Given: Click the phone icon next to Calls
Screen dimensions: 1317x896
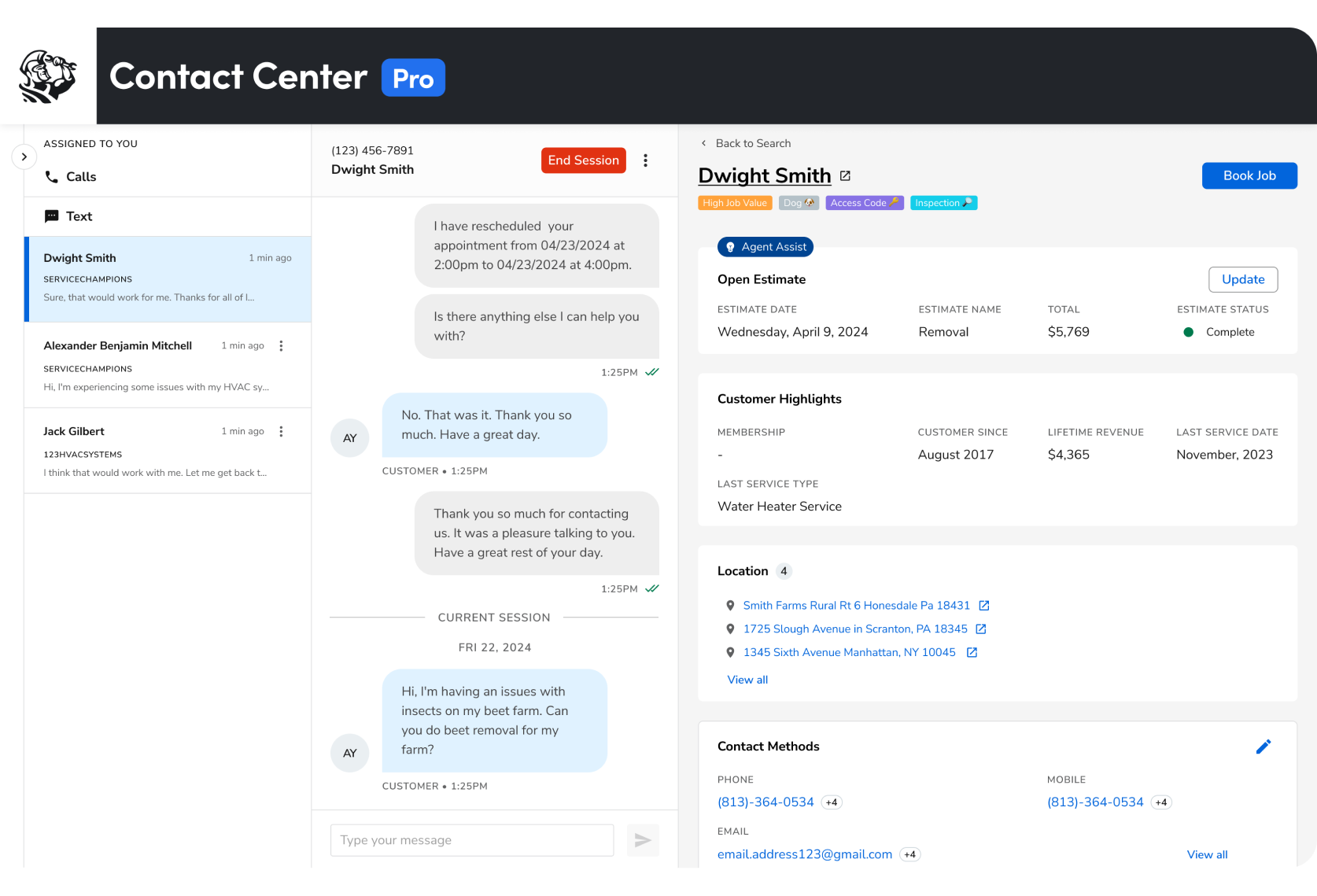Looking at the screenshot, I should pos(52,177).
